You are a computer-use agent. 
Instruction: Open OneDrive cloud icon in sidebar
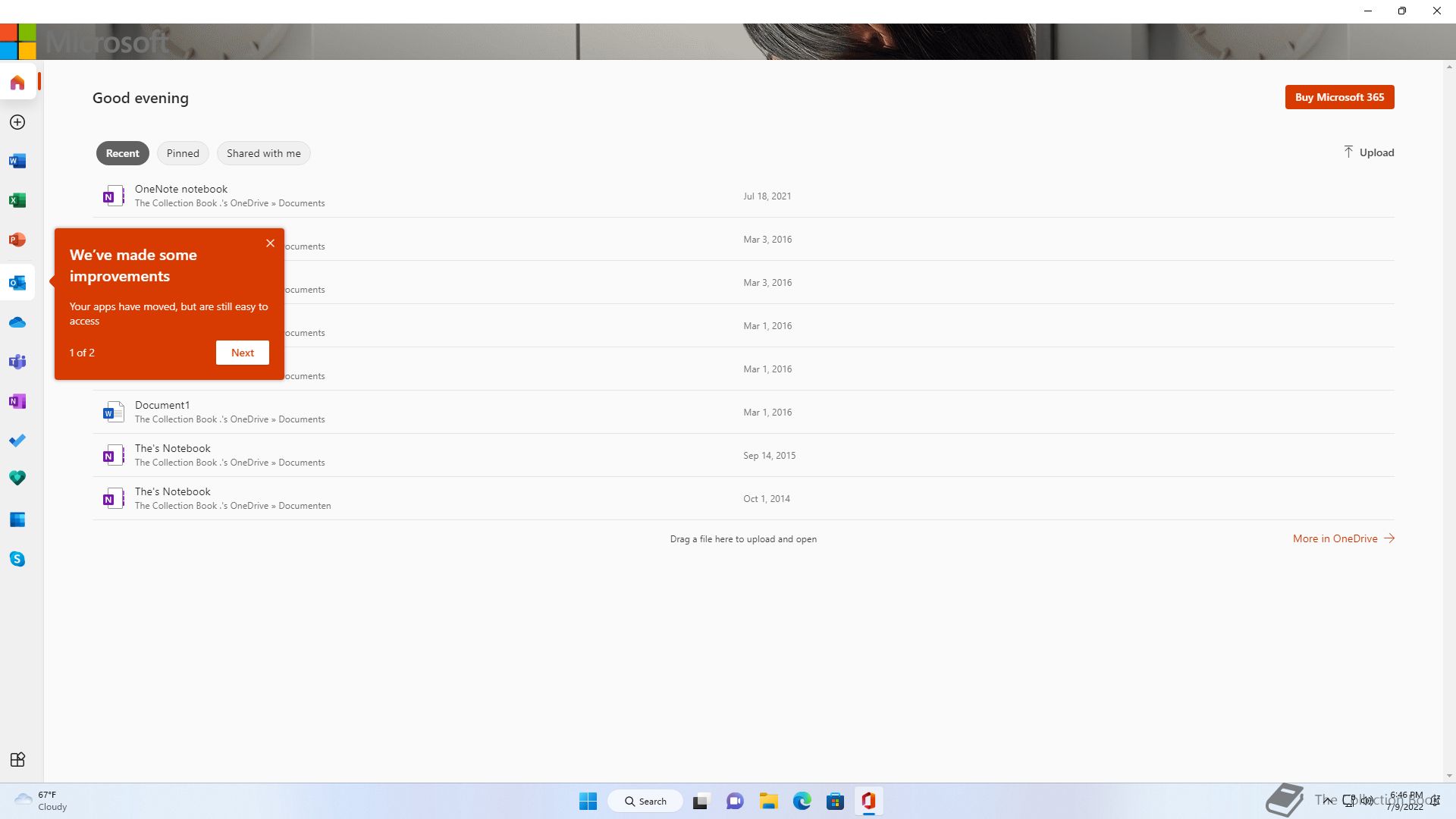point(17,322)
